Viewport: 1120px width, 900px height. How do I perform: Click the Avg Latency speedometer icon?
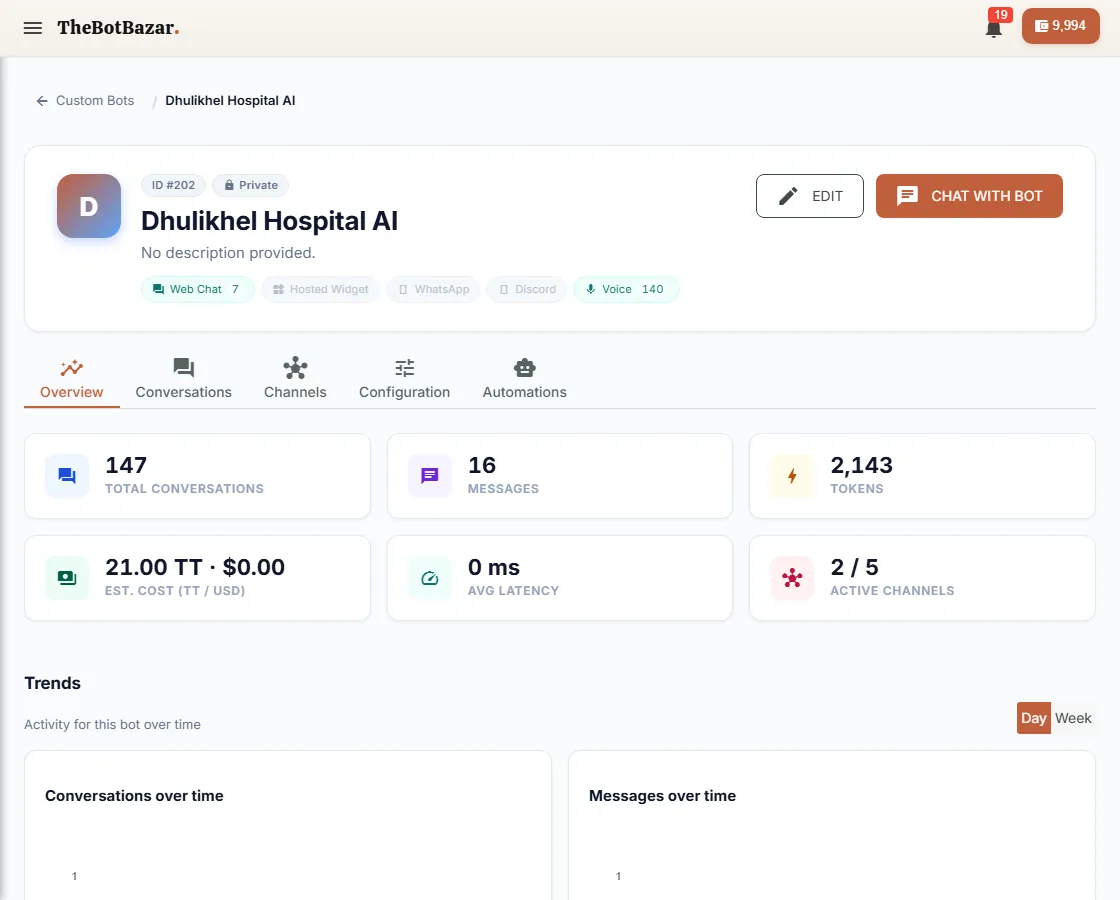pos(430,578)
